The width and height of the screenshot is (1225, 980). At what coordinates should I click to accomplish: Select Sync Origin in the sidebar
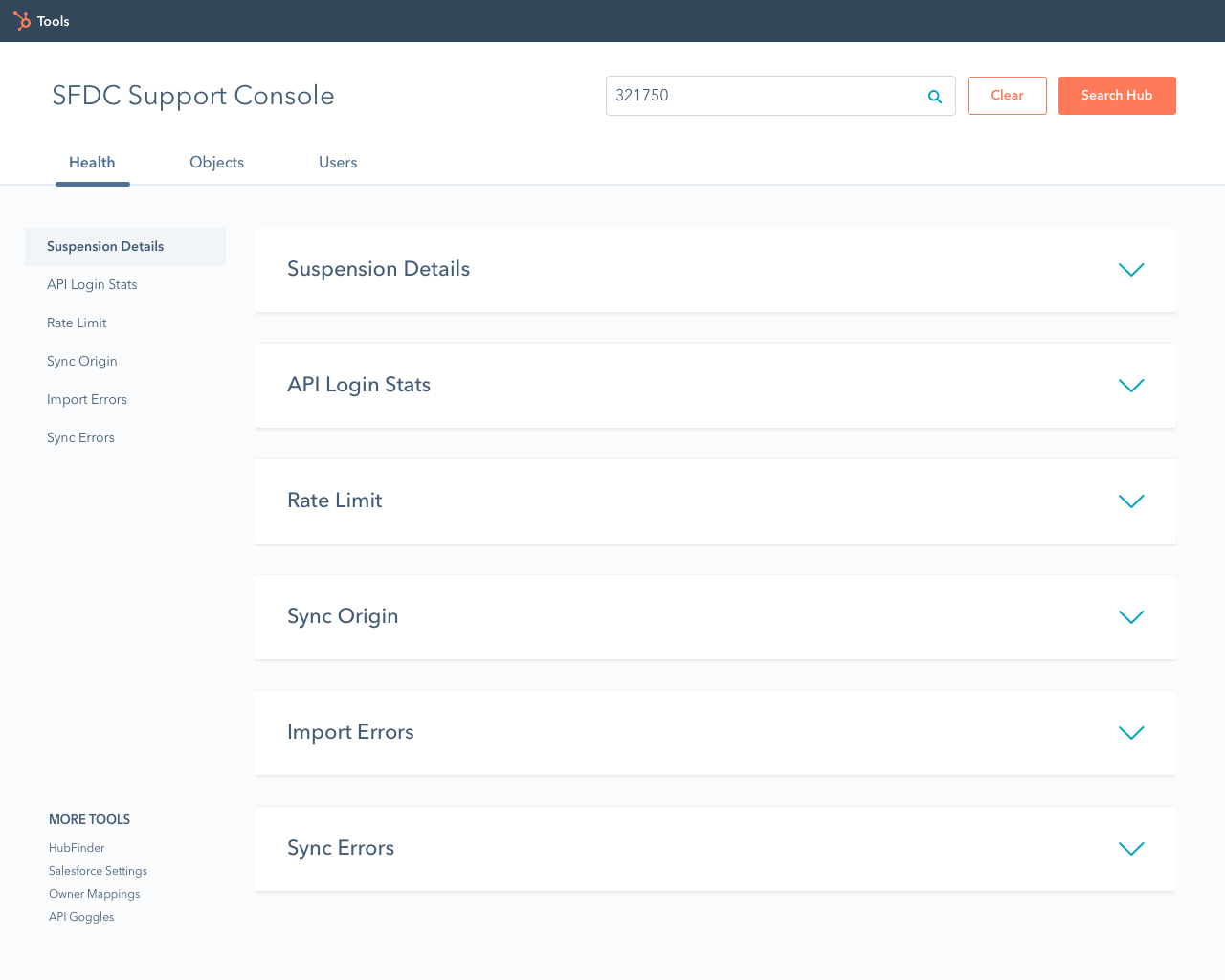coord(82,362)
